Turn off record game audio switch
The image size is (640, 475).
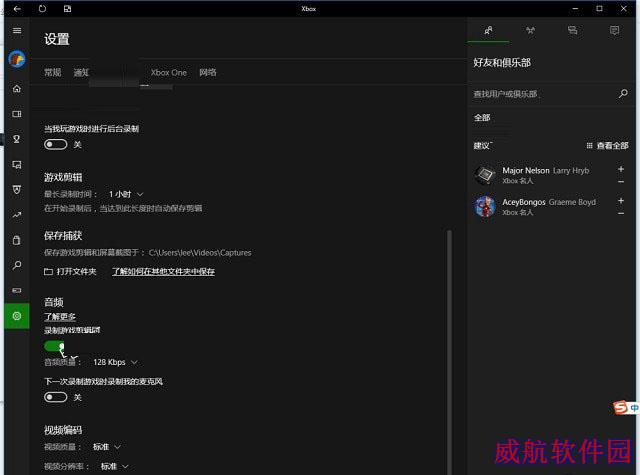click(54, 346)
